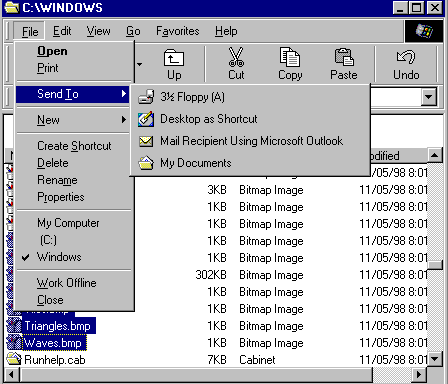Image resolution: width=448 pixels, height=384 pixels.
Task: Select the (C:) menu entry
Action: pyautogui.click(x=74, y=240)
